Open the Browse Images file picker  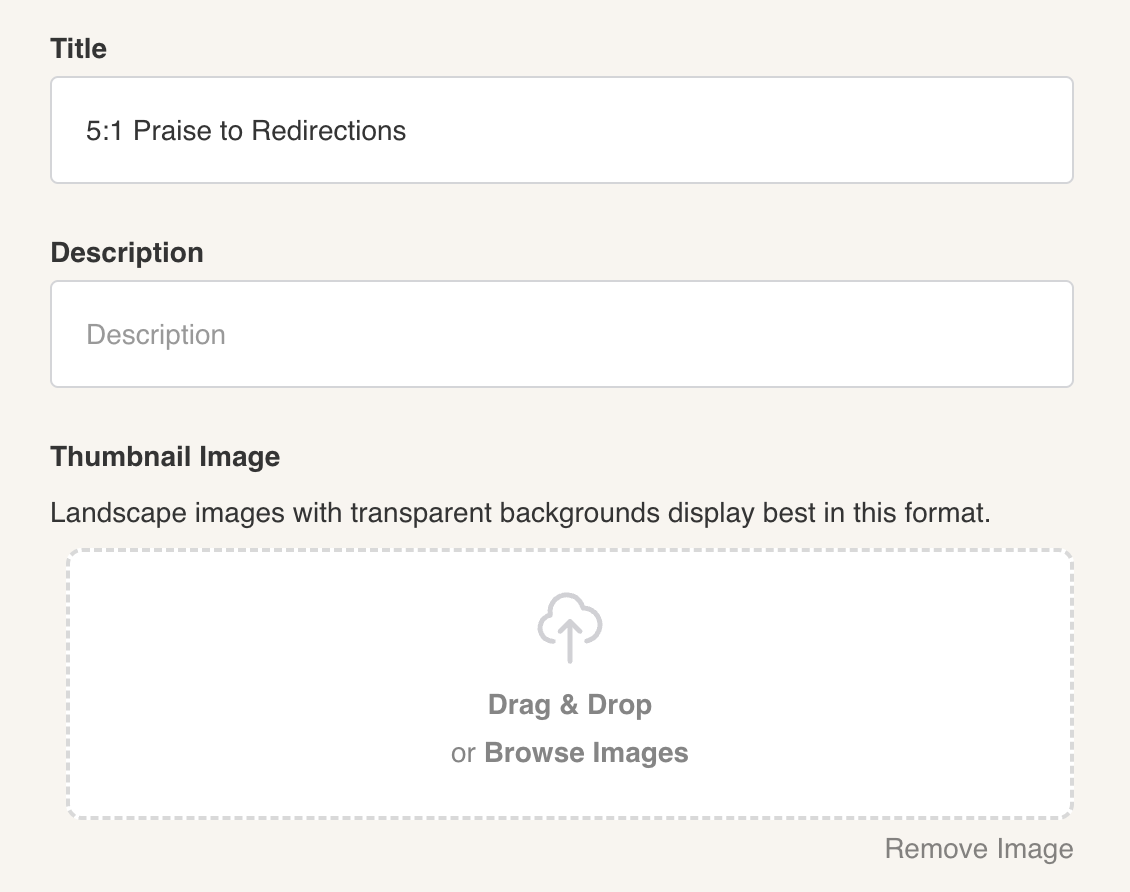586,753
